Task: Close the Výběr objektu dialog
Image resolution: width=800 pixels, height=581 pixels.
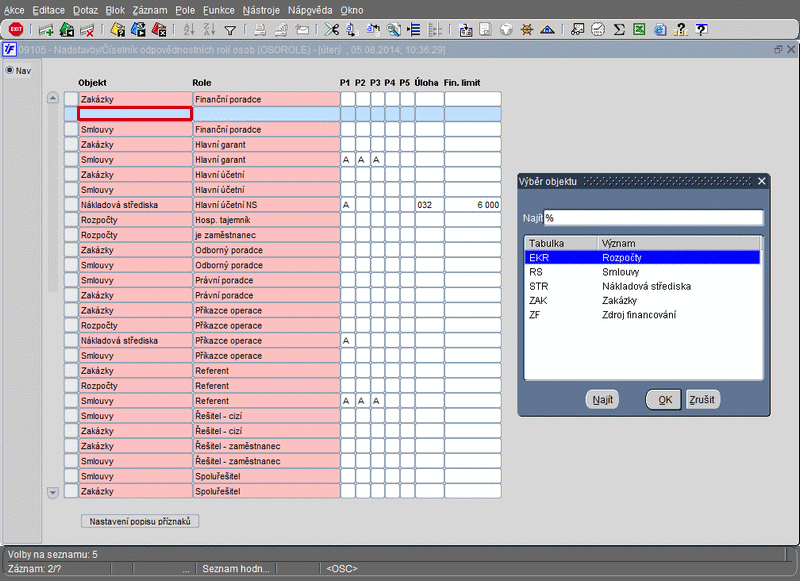Action: [x=761, y=181]
